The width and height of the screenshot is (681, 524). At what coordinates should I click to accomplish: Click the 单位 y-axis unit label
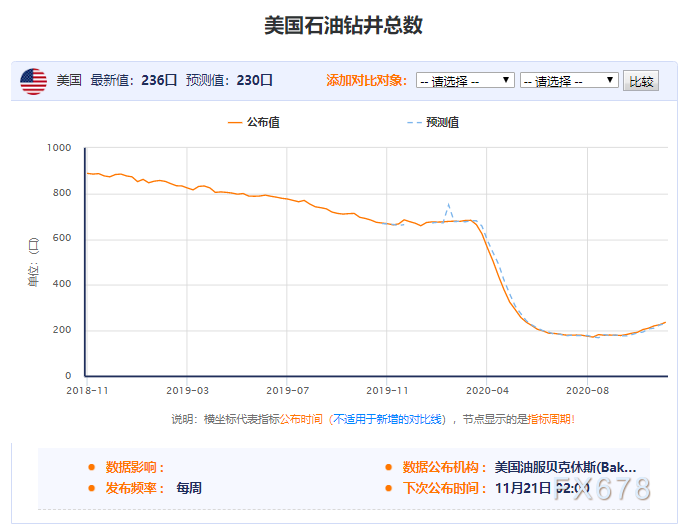[x=33, y=262]
